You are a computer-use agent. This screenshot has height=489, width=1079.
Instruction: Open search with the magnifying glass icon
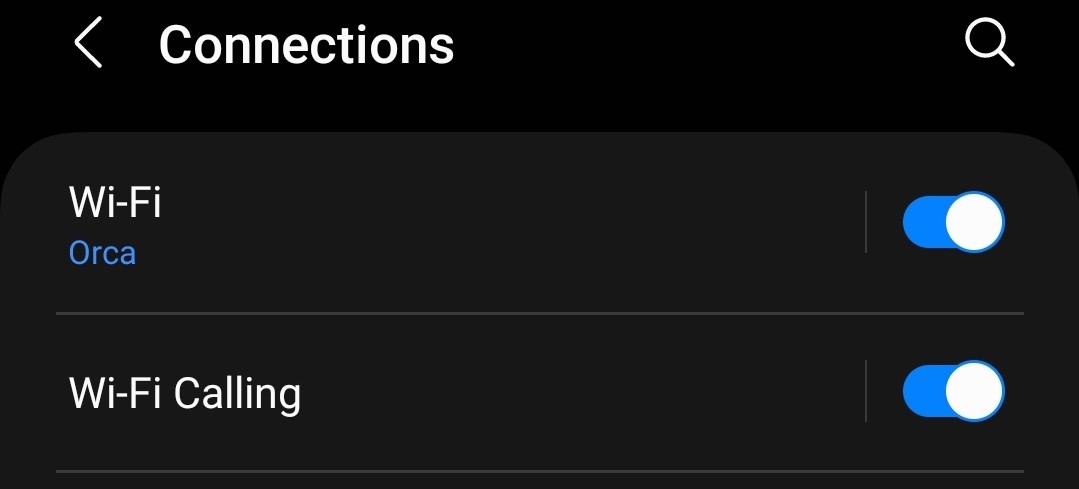[x=990, y=43]
